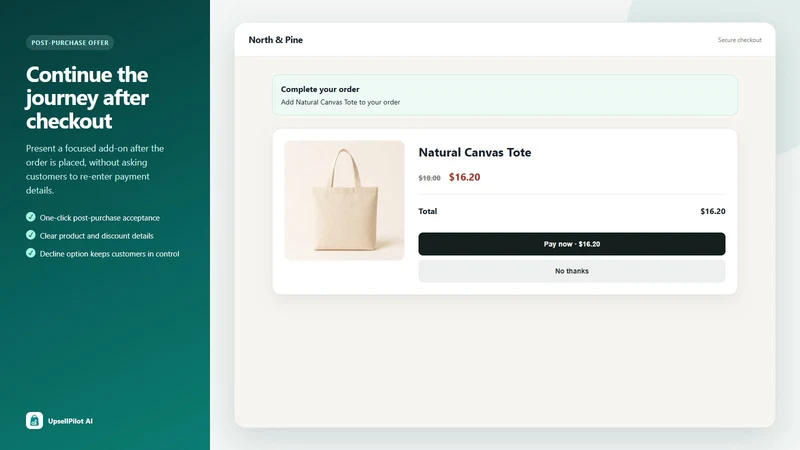Click the Present a focused add-on paragraph

[95, 169]
